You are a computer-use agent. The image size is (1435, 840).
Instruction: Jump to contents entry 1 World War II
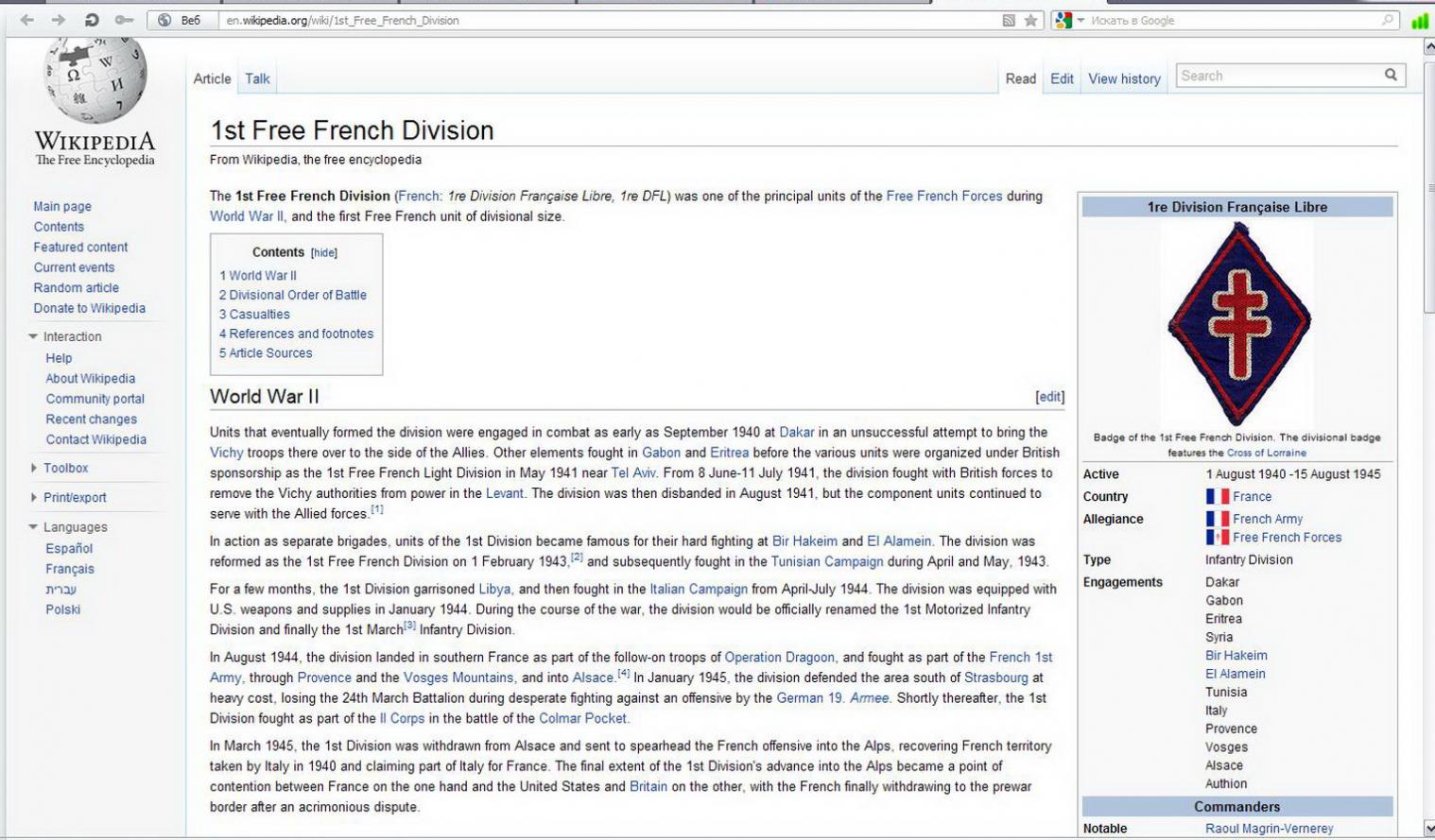click(258, 275)
